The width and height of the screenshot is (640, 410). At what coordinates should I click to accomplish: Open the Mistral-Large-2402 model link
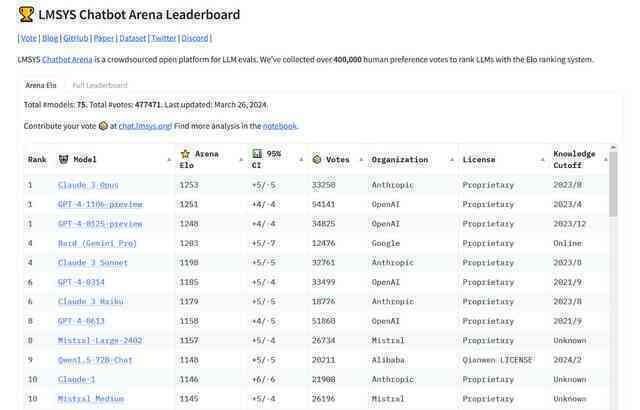point(100,340)
